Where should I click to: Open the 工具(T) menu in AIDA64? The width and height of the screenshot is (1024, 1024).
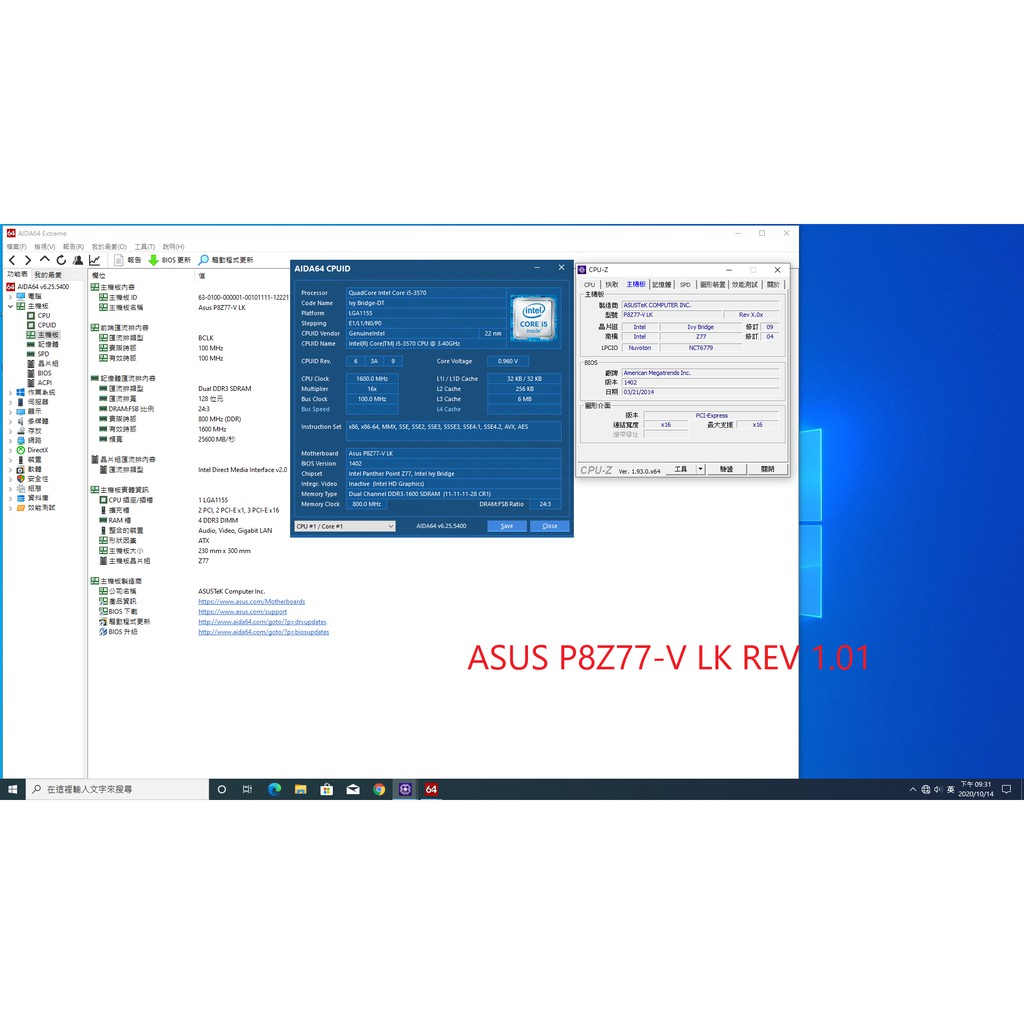pos(145,246)
